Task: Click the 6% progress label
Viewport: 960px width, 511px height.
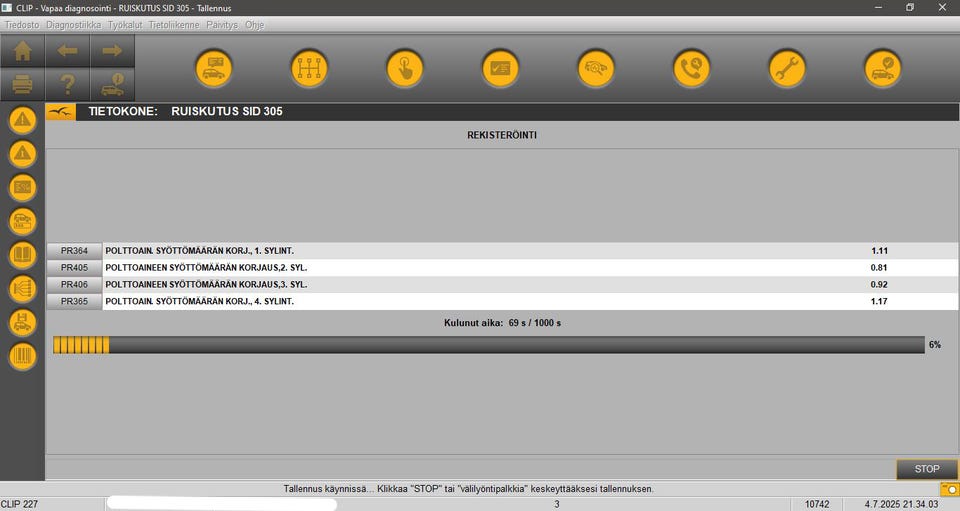Action: coord(935,345)
